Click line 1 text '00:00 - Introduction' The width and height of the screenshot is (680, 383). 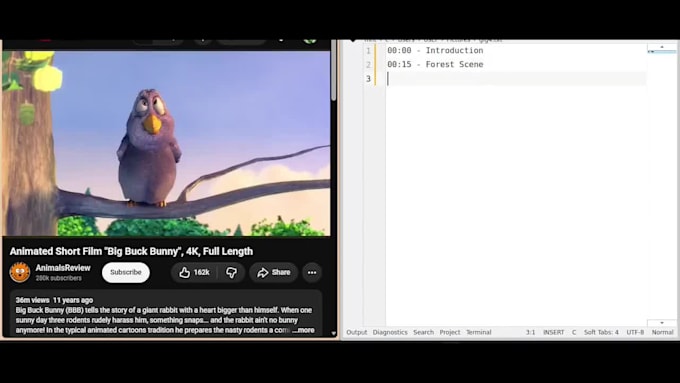(x=435, y=50)
